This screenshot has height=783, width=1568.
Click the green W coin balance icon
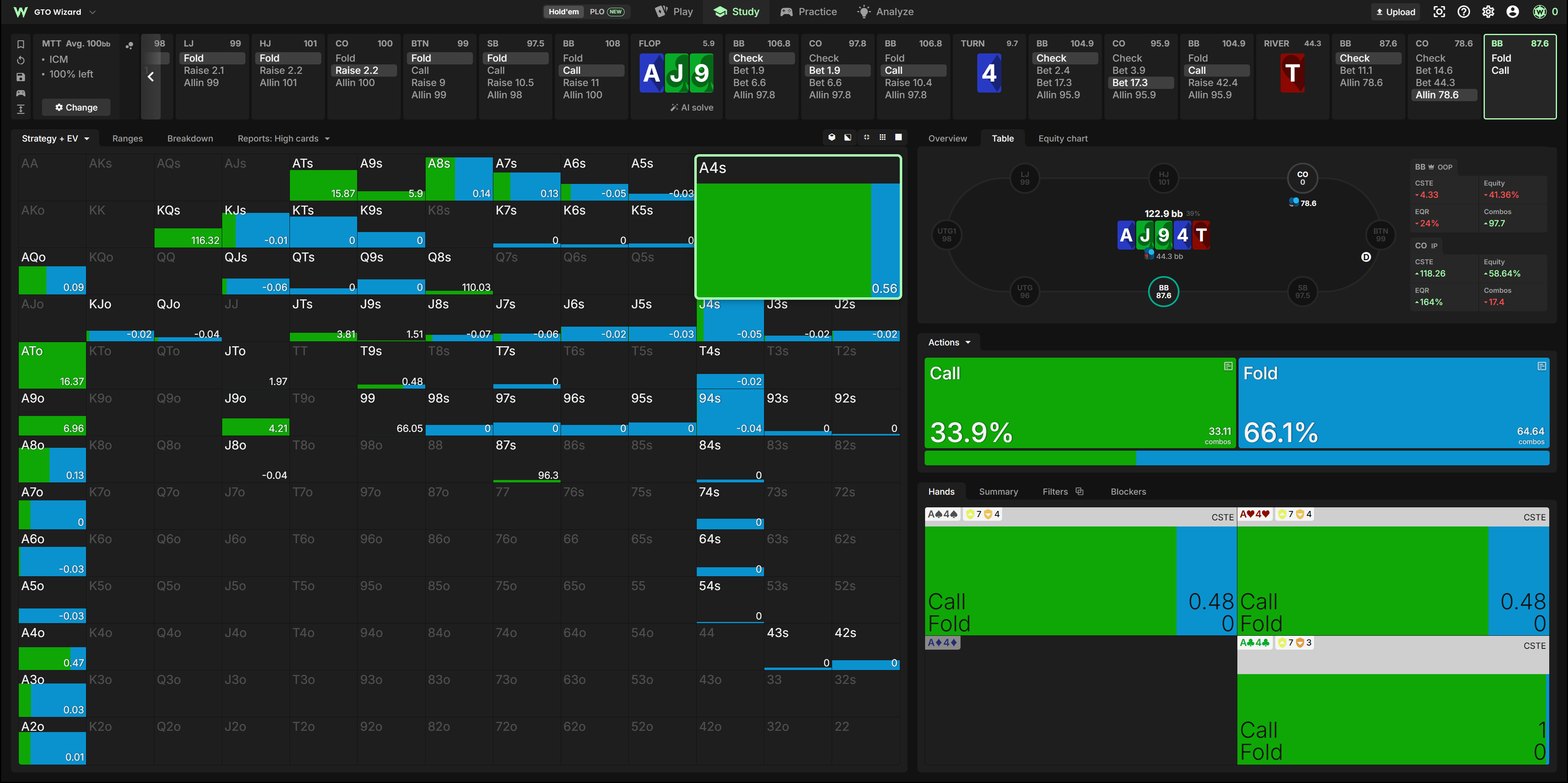(1539, 11)
